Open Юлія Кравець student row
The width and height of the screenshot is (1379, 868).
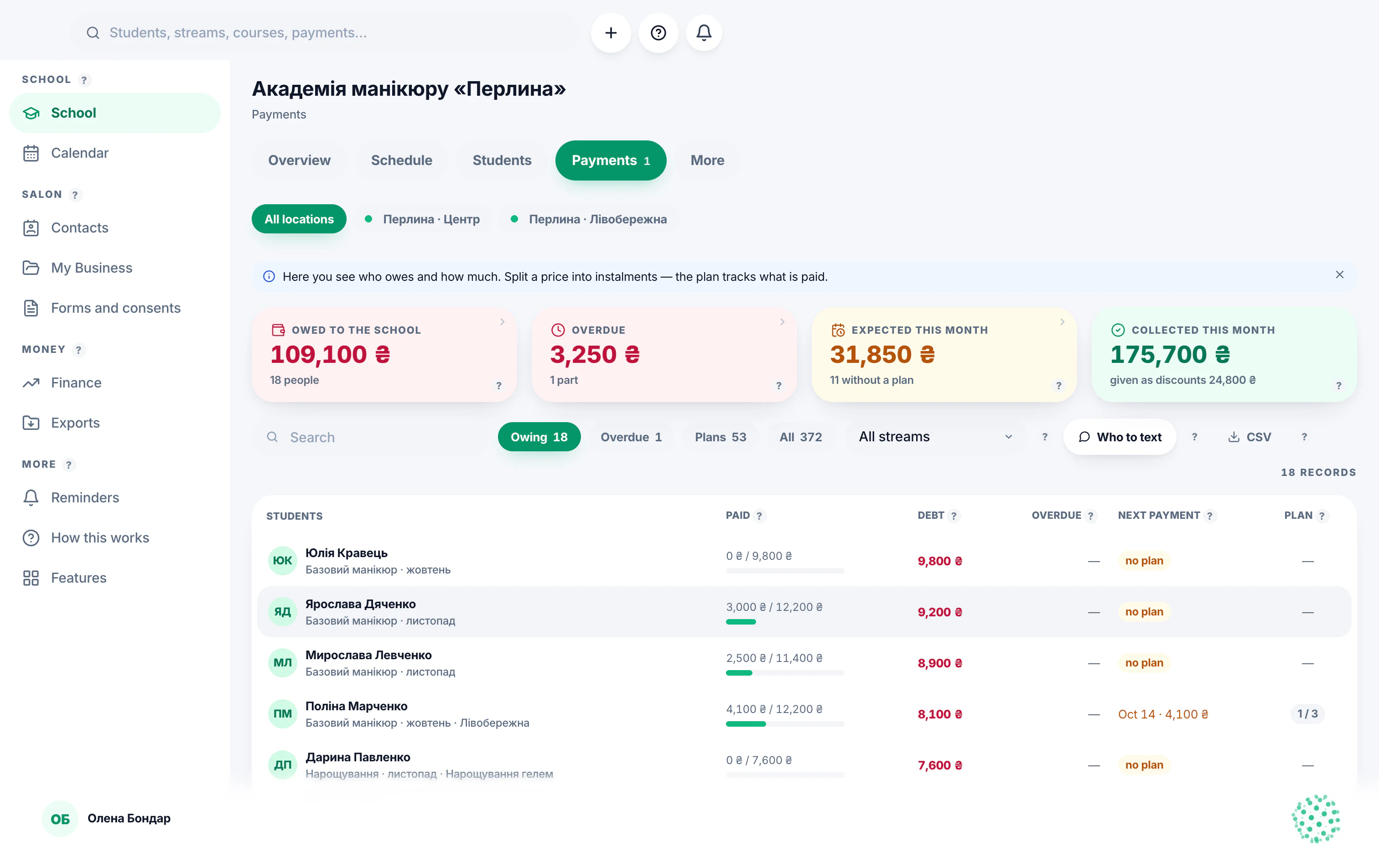click(804, 561)
